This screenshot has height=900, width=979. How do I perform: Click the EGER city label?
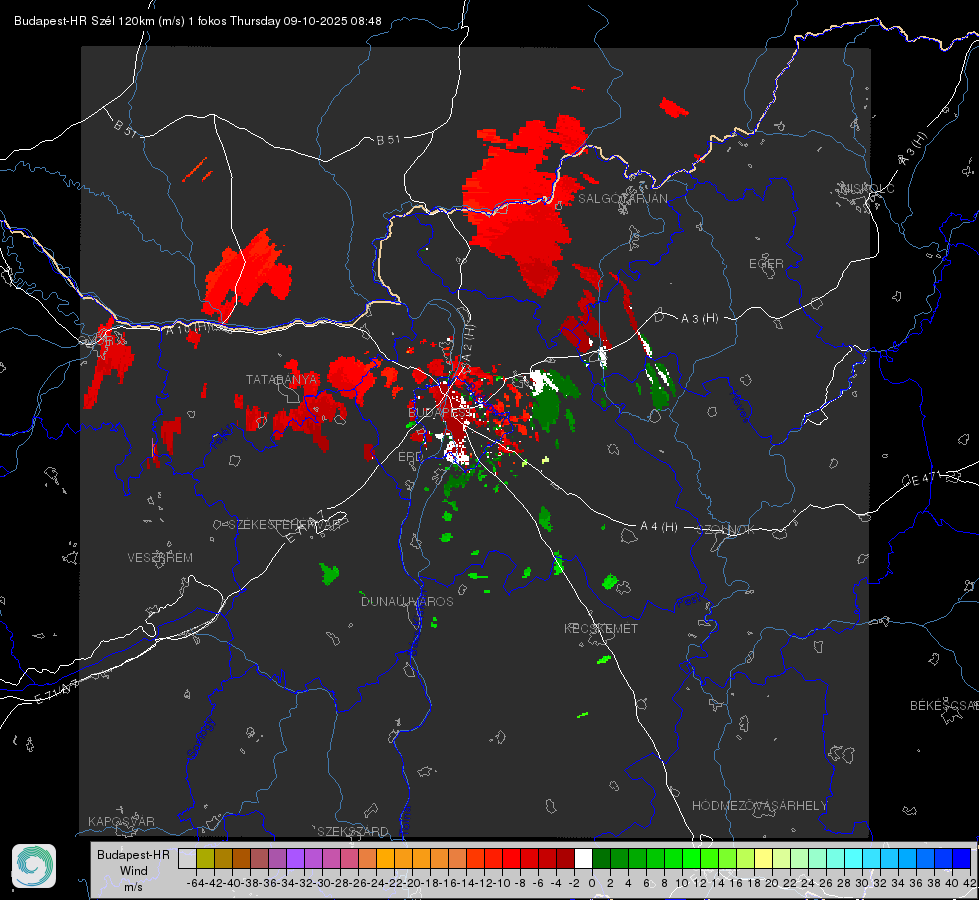click(766, 264)
